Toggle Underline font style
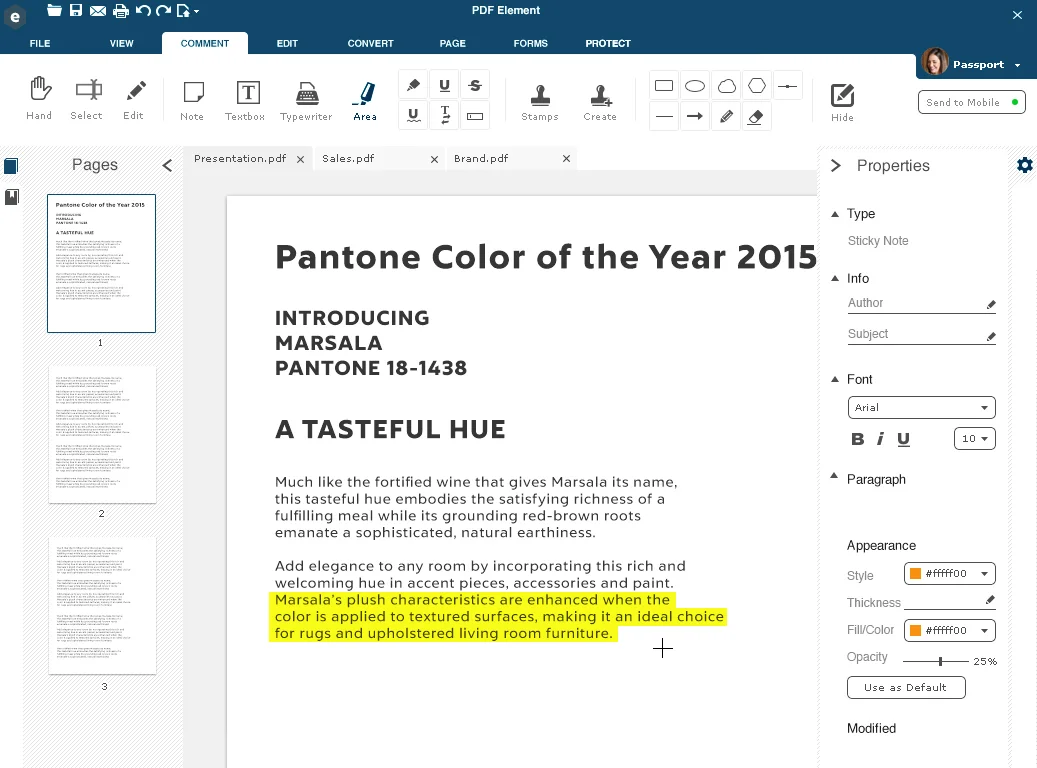This screenshot has width=1037, height=768. point(903,439)
